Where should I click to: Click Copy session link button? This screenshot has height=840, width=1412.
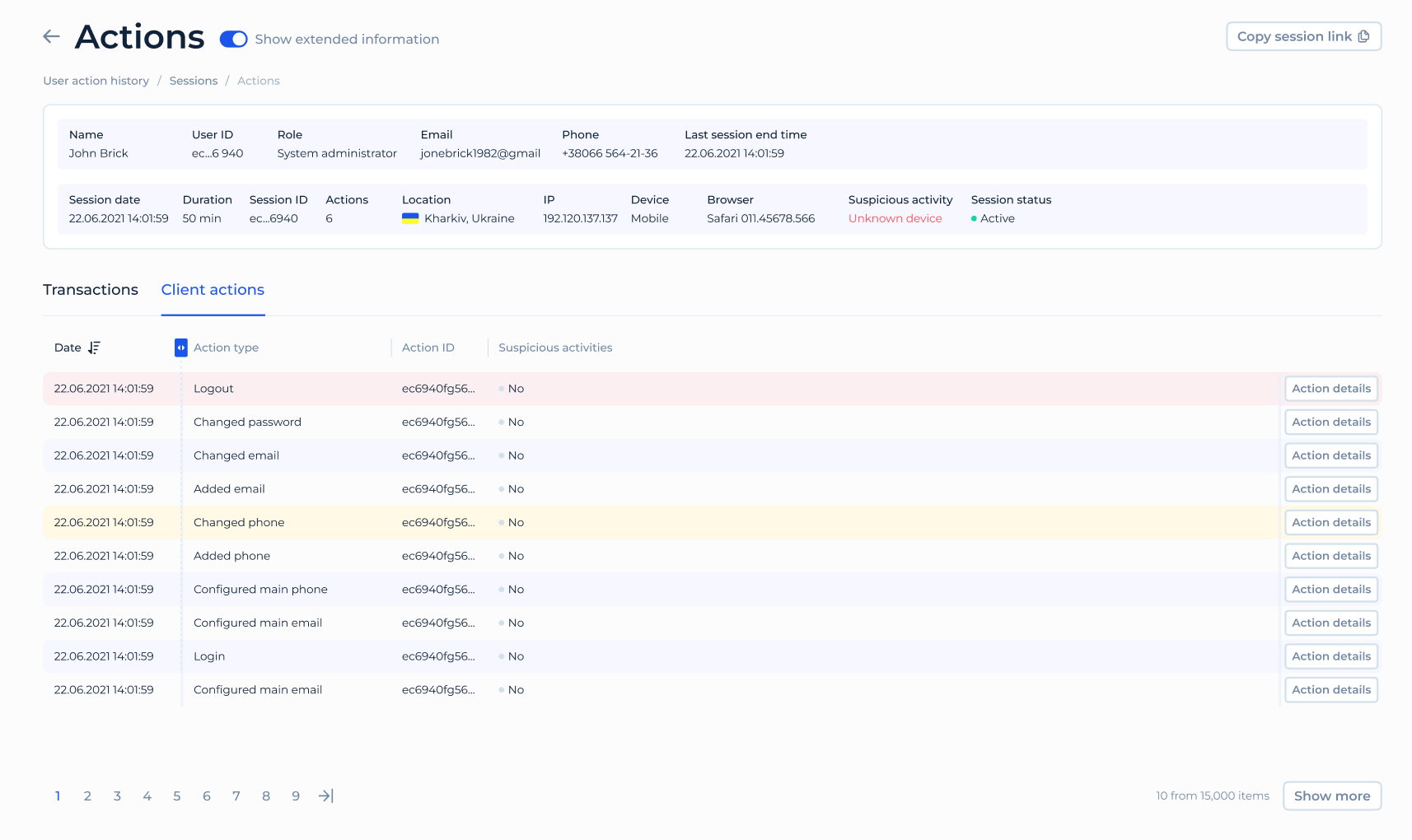[x=1303, y=36]
